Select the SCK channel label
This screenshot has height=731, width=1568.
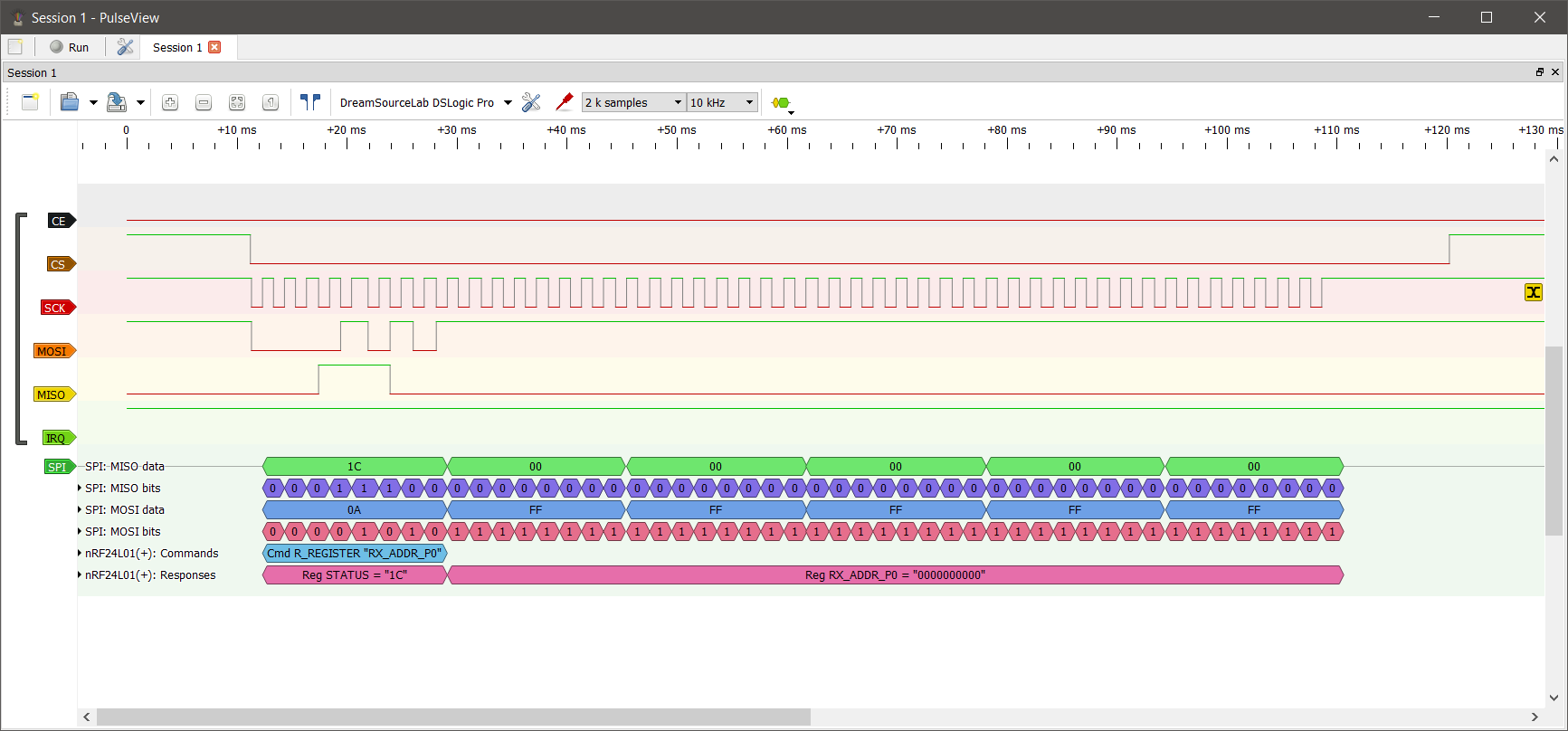58,308
